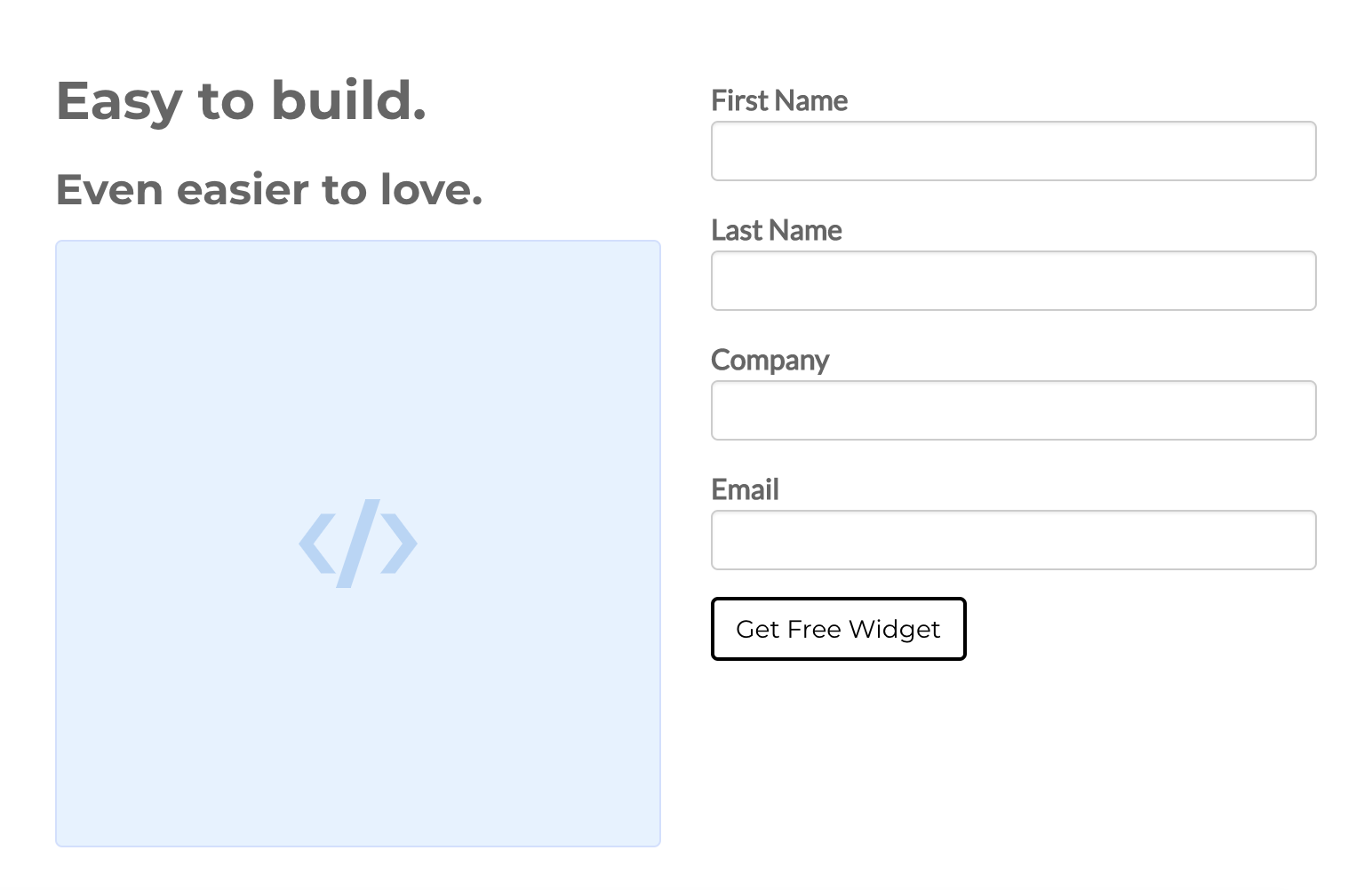Viewport: 1372px width, 890px height.
Task: Click inside the First Name field
Action: [1013, 151]
